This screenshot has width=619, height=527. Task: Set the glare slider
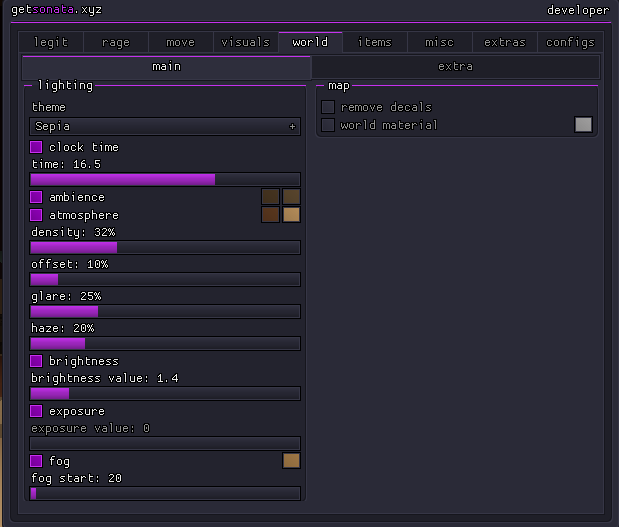coord(165,311)
